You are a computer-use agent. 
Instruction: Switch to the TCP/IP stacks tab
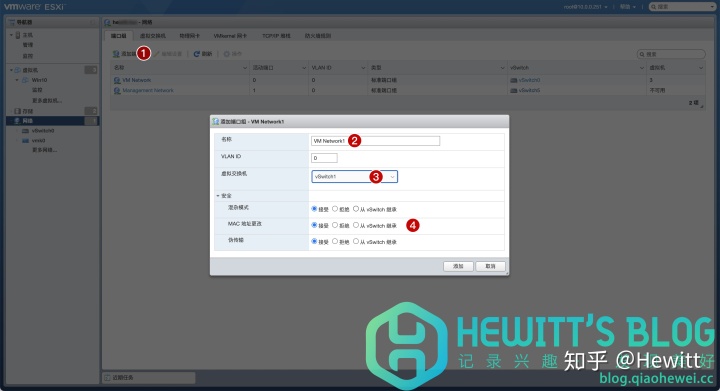pos(276,36)
